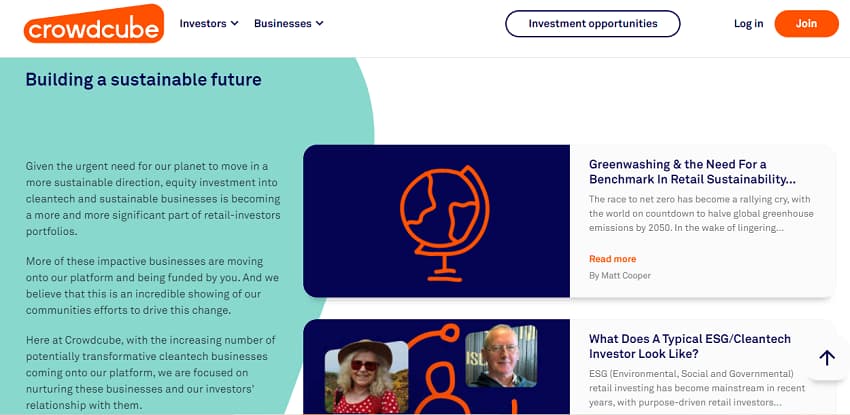Click author name Matt Cooper

(620, 275)
